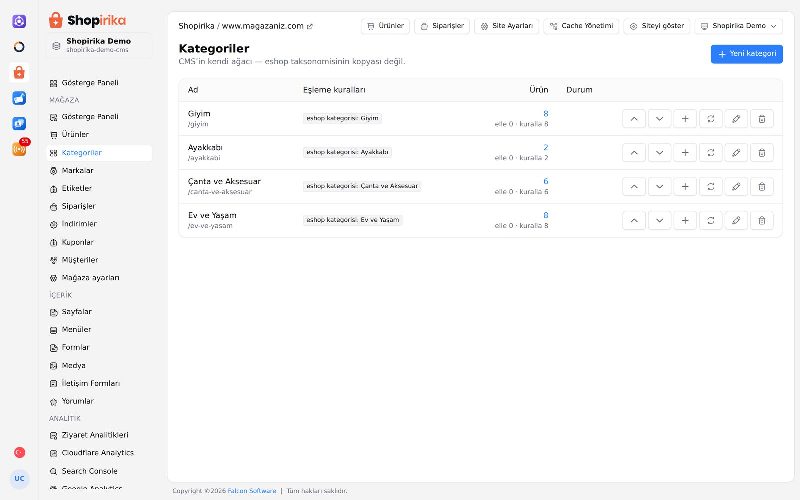Open İndirimler in sidebar

[x=98, y=224]
